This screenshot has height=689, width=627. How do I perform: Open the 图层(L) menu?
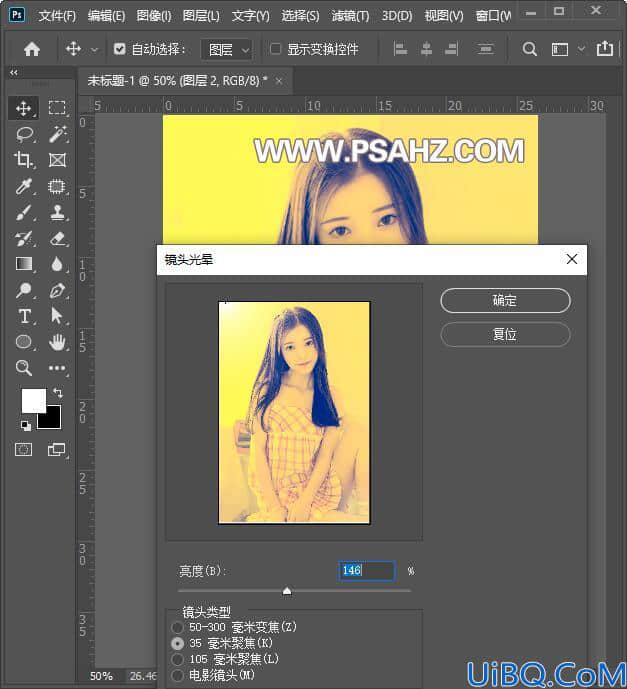[x=201, y=16]
